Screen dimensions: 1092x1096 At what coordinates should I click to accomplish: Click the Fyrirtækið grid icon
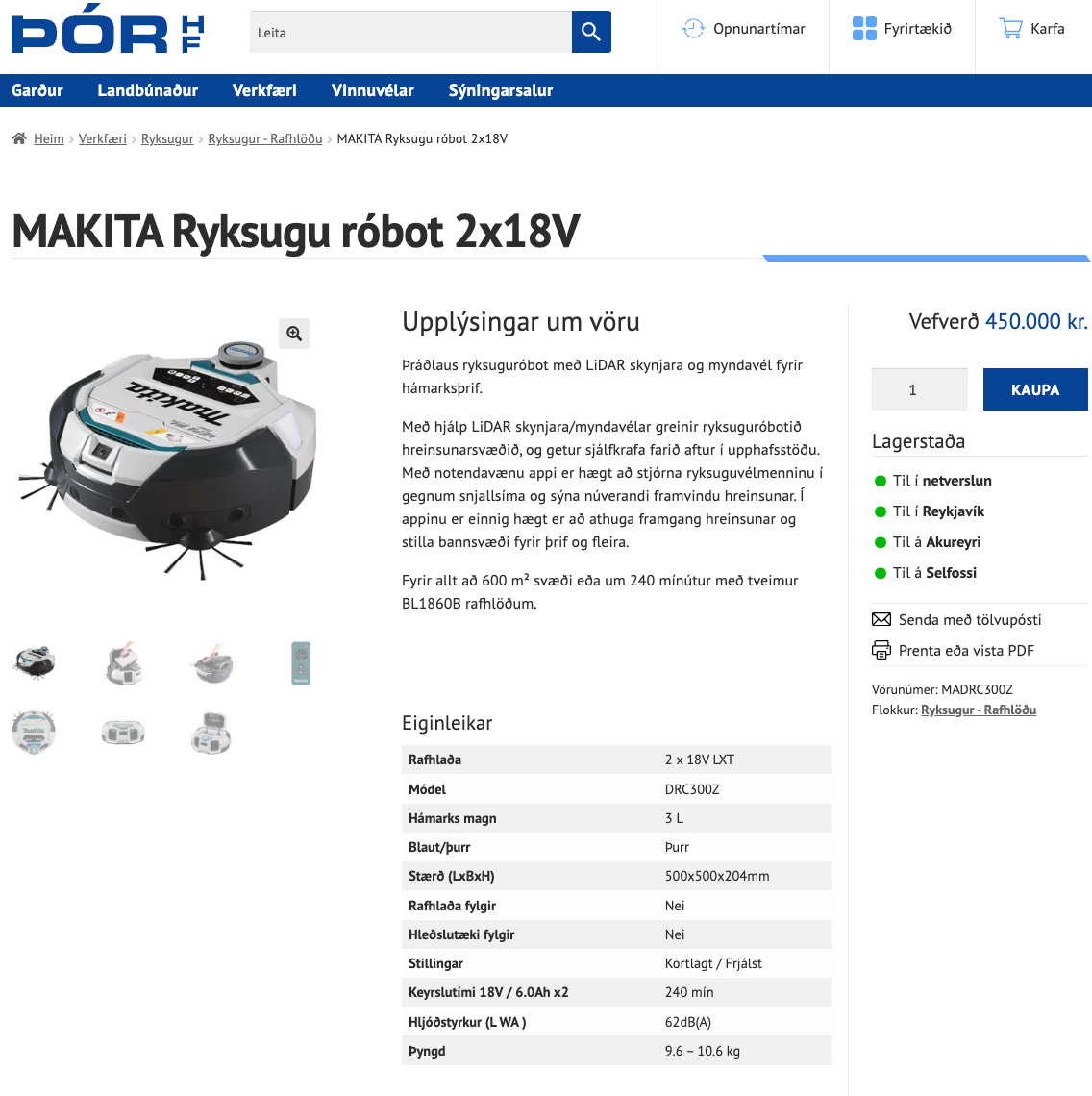tap(864, 29)
